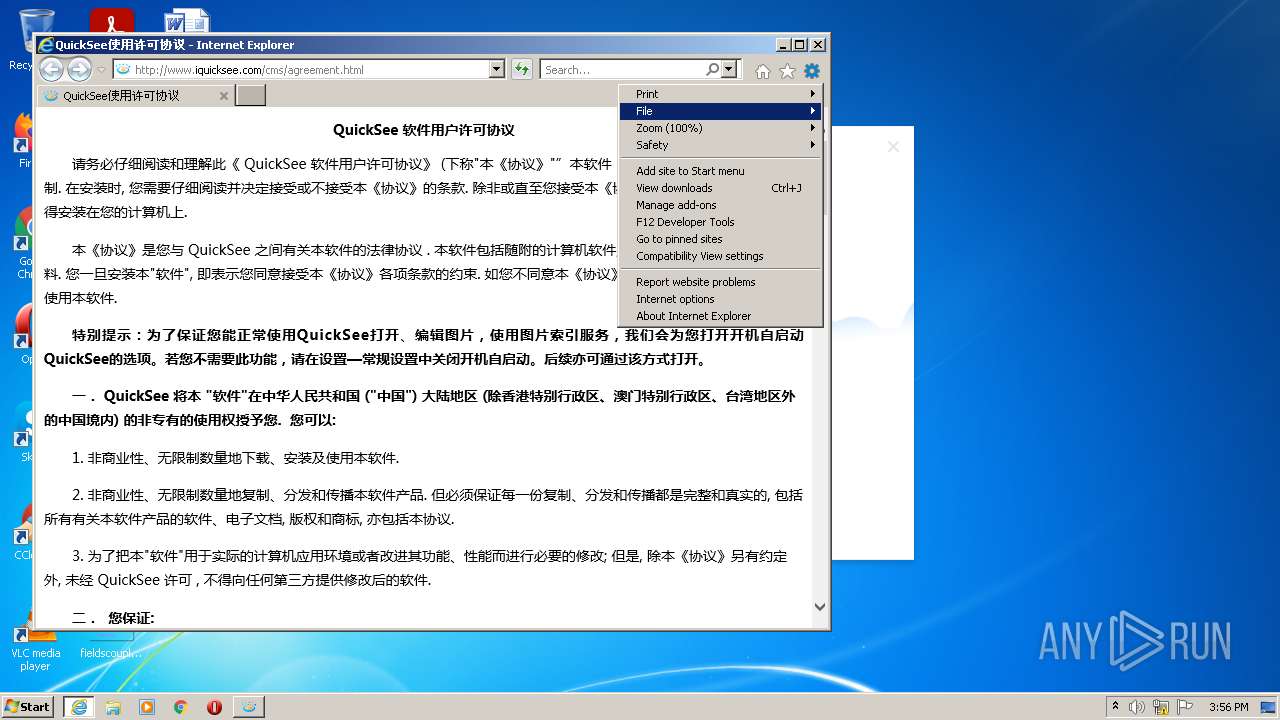Screen dimensions: 1280x720
Task: Click the scroll down arrow of page
Action: click(x=820, y=606)
